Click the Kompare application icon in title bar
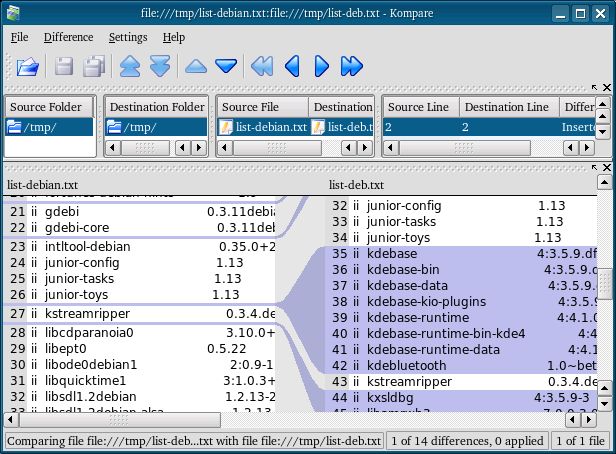 pyautogui.click(x=13, y=13)
